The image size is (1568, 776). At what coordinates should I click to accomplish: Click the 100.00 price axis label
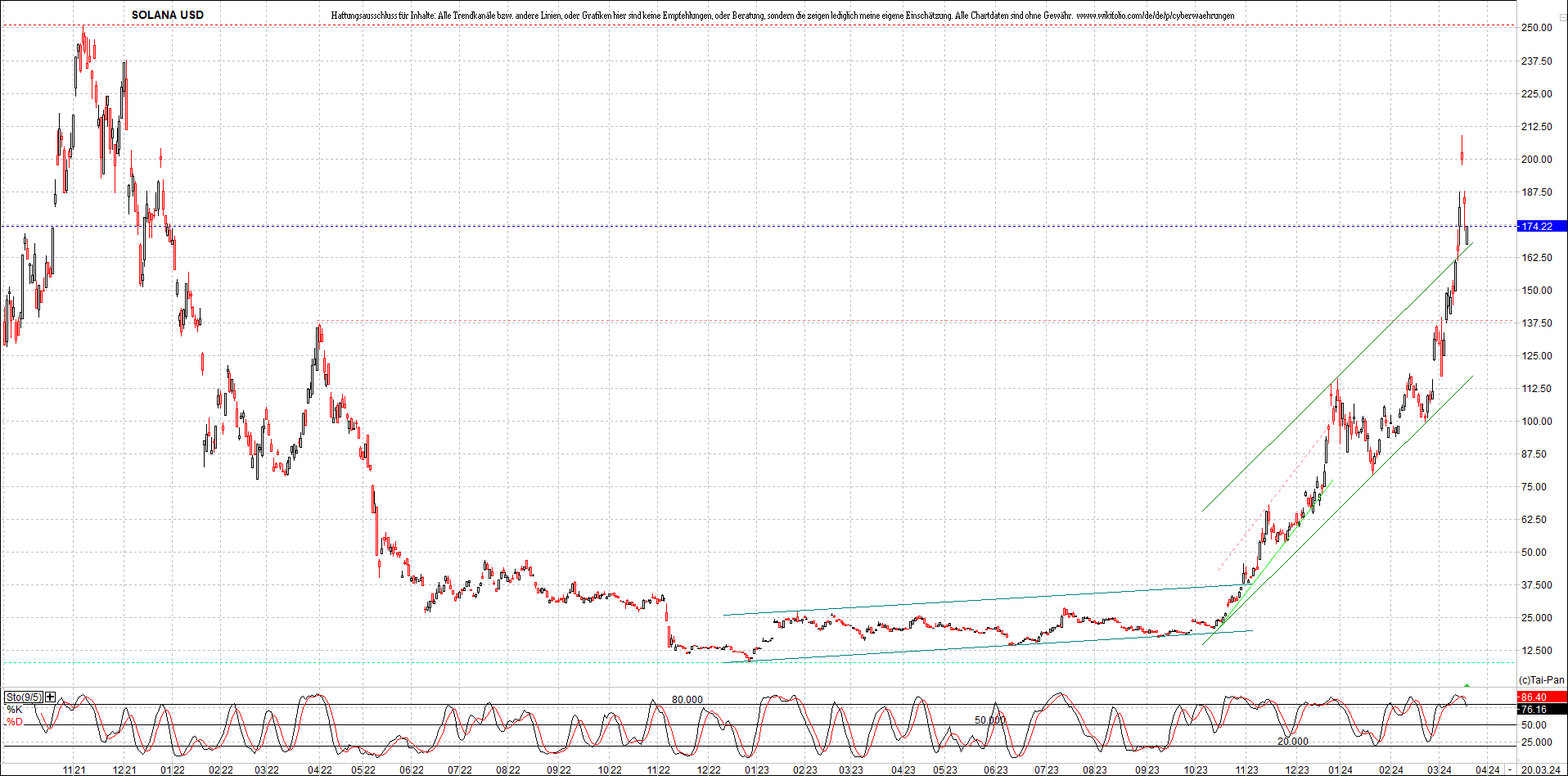click(x=1537, y=422)
